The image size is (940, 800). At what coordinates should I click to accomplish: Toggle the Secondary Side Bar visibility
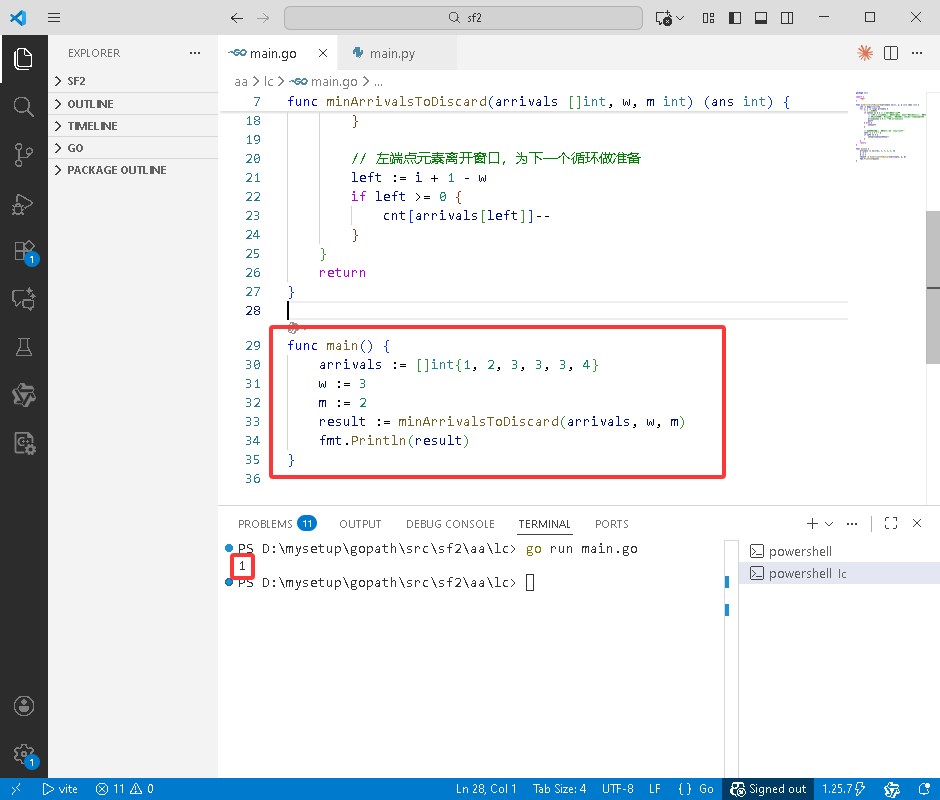[787, 18]
